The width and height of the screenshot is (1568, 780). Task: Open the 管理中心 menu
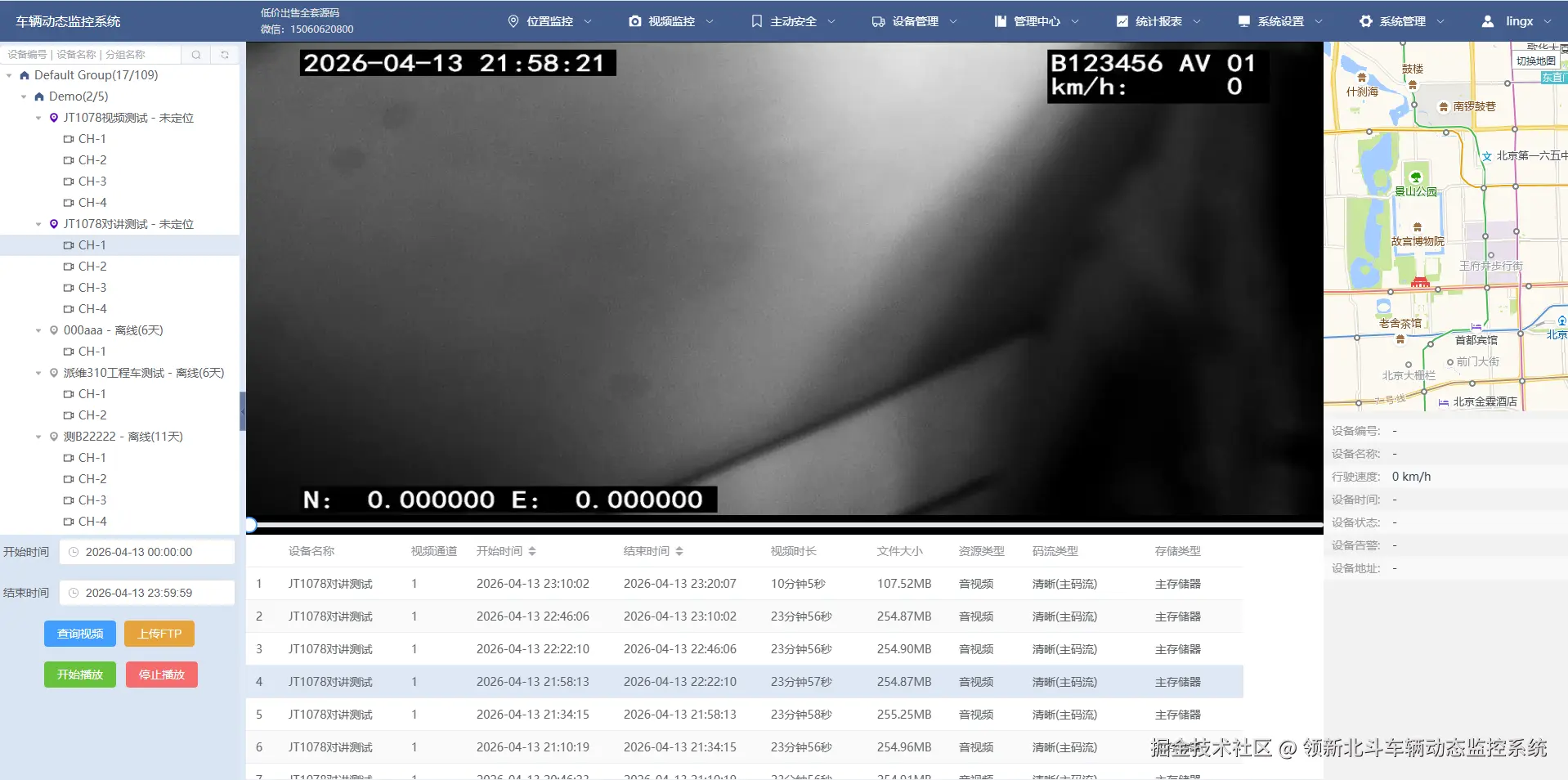coord(1037,21)
